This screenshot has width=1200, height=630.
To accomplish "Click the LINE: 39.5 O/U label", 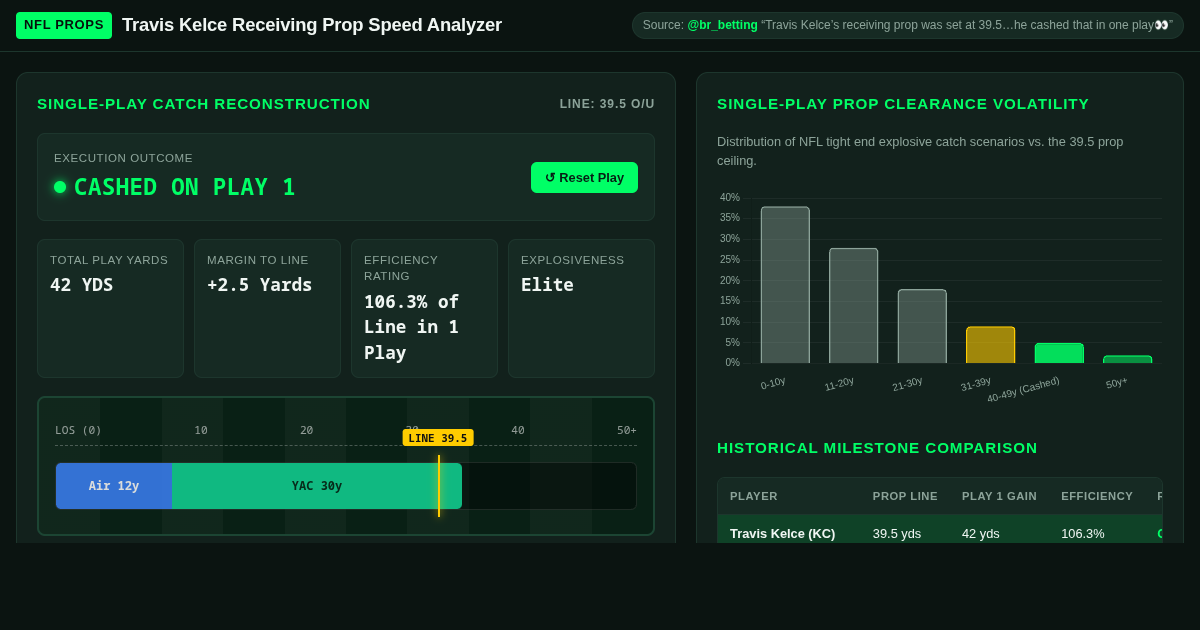I will 607,104.
